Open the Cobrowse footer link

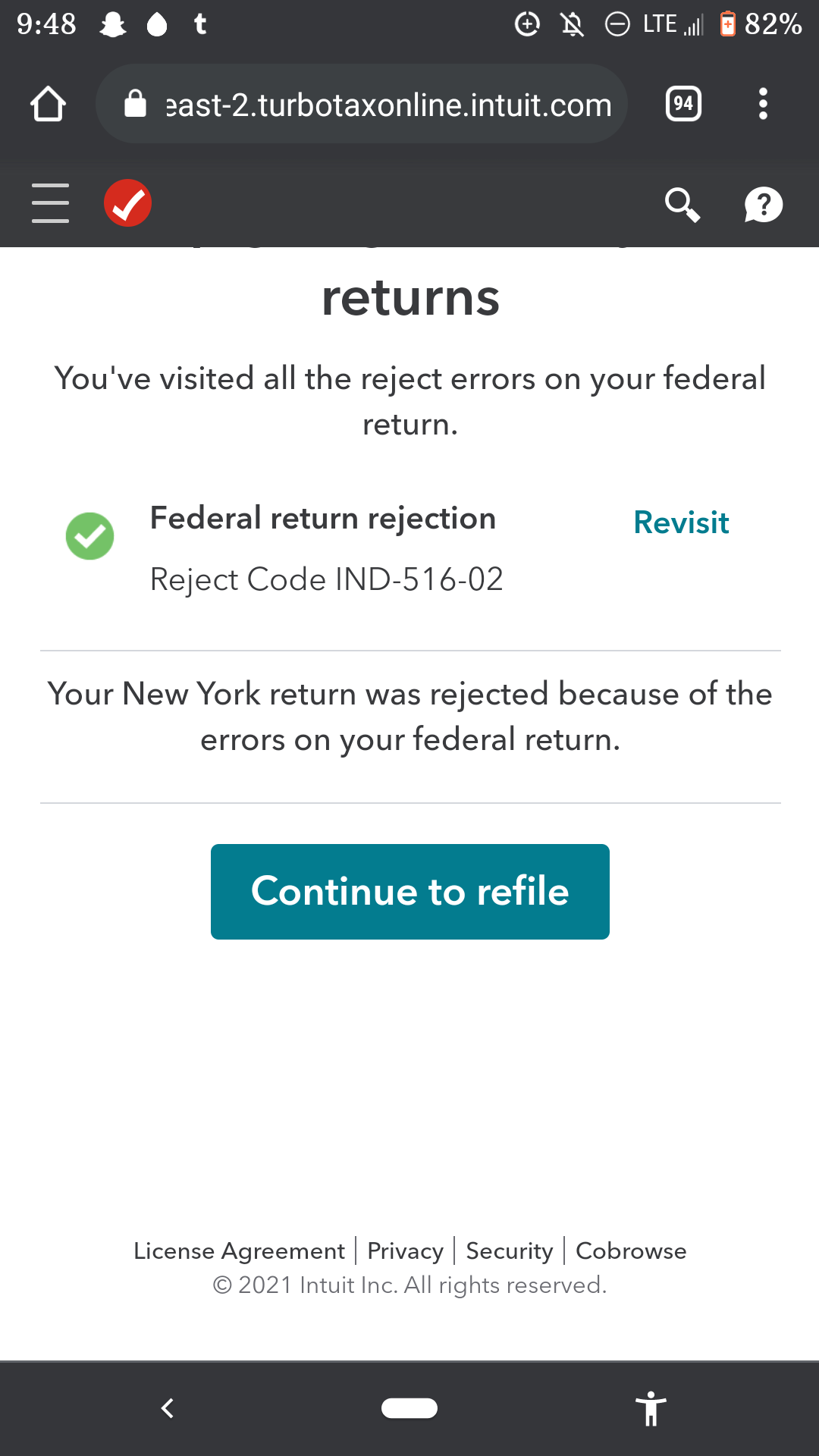[631, 1250]
